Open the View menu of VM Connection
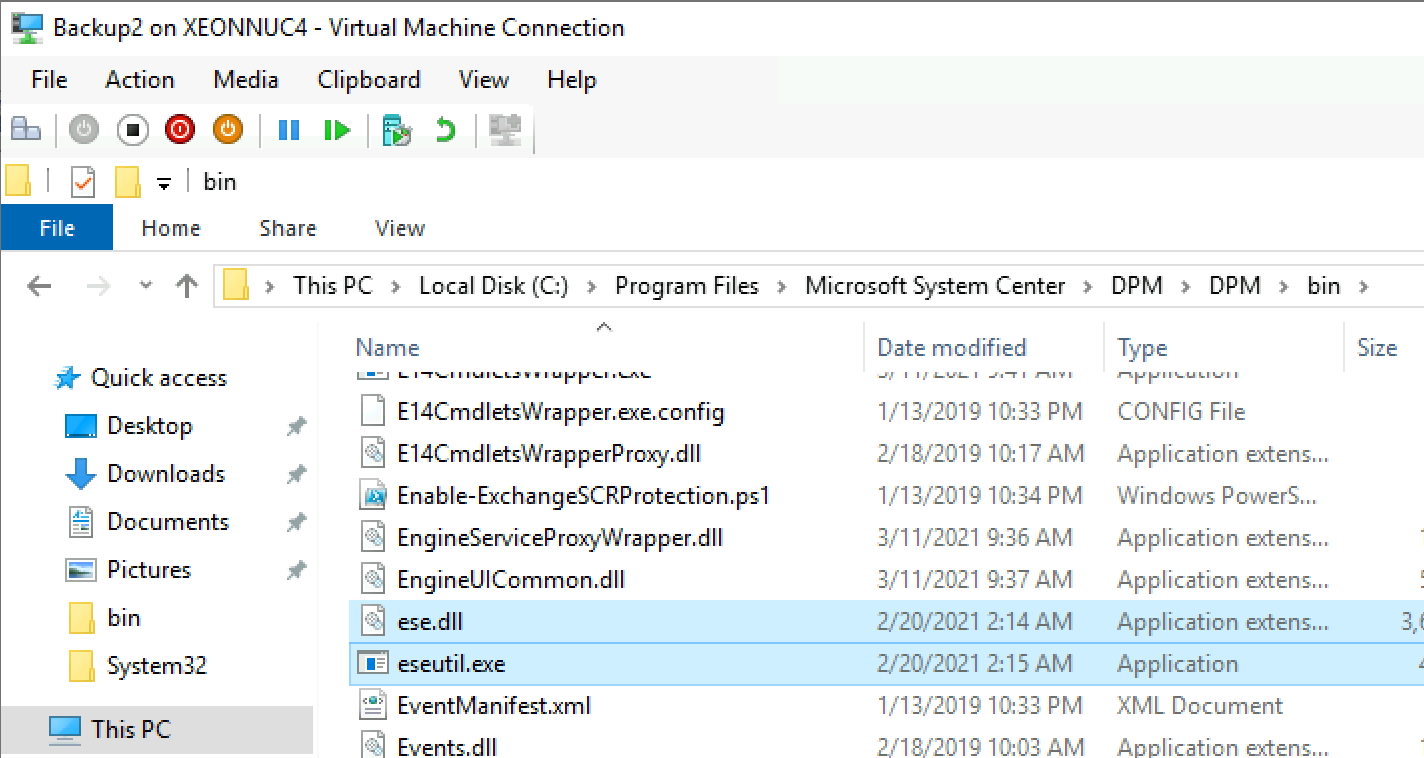 pyautogui.click(x=484, y=80)
